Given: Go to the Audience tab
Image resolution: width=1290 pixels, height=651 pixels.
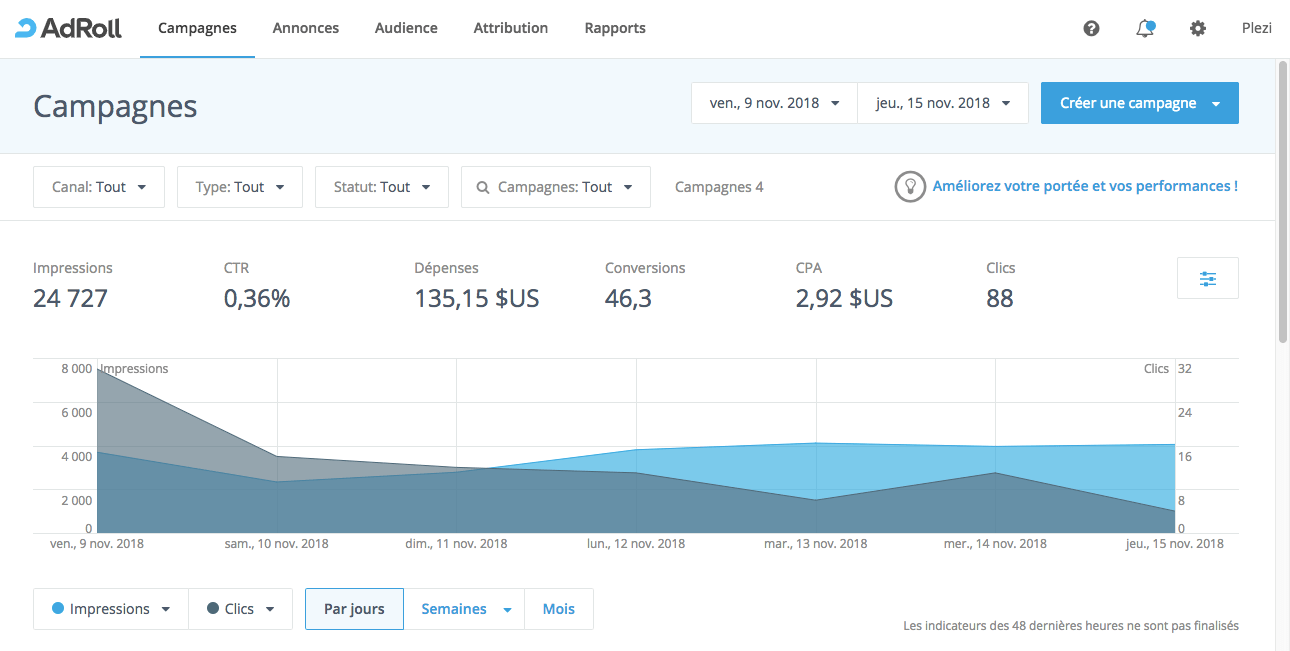Looking at the screenshot, I should [406, 28].
